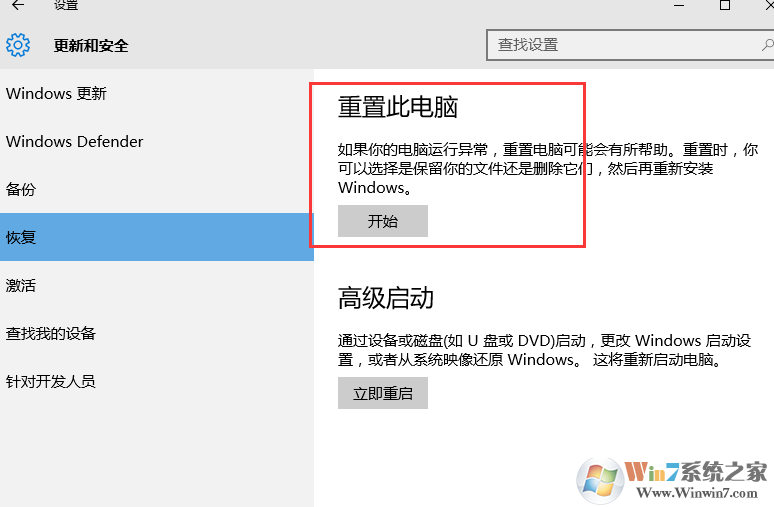This screenshot has height=507, width=774.
Task: Click the back arrow in title bar
Action: [18, 5]
